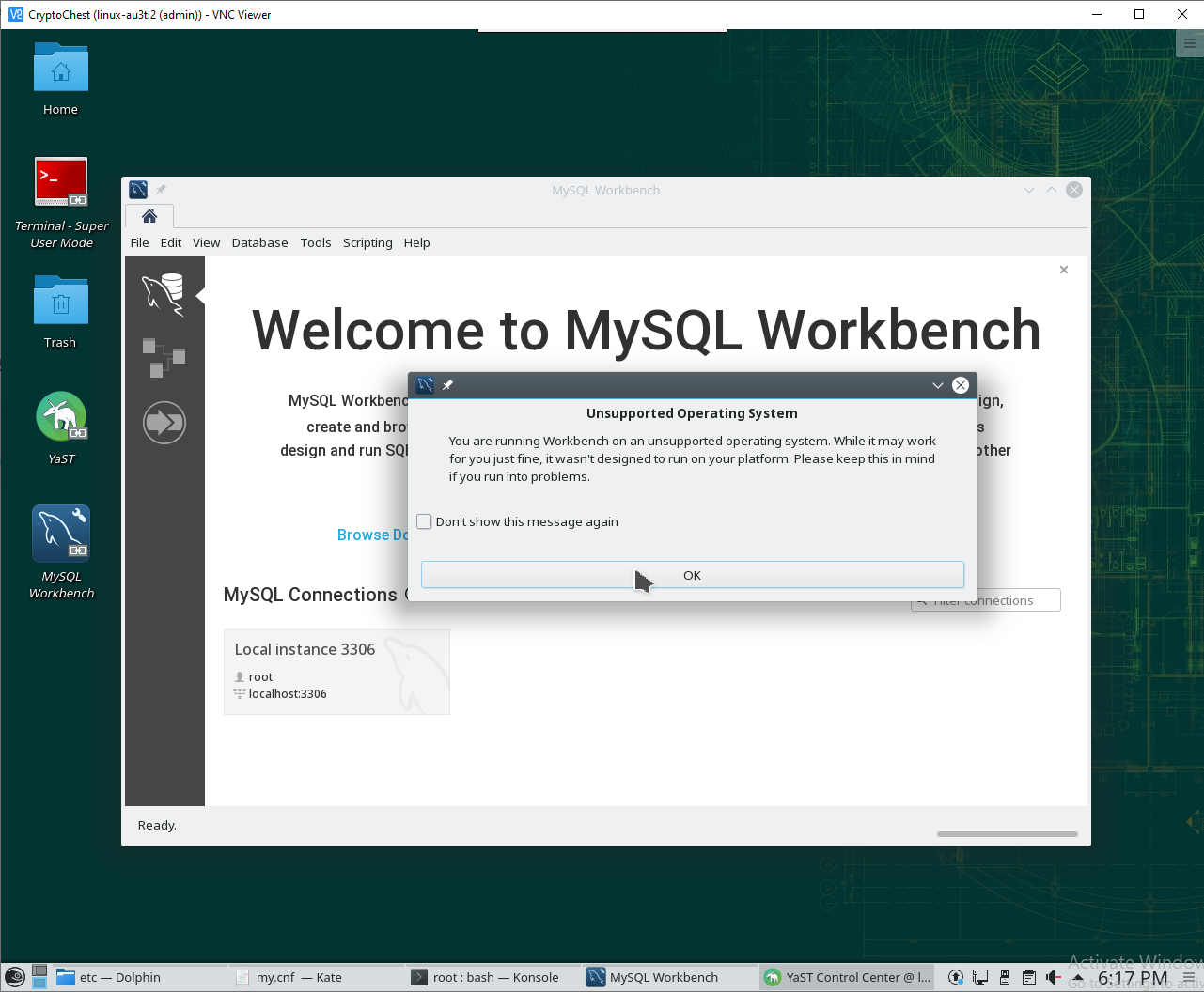Open the Help menu
Image resolution: width=1204 pixels, height=993 pixels.
coord(417,242)
